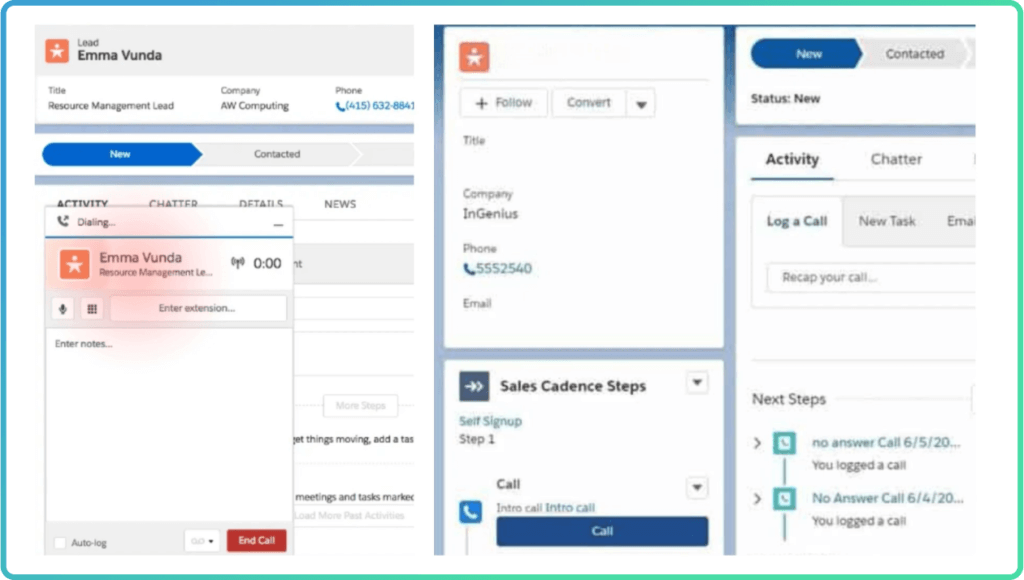Click the signal strength icon beside 0:00
This screenshot has width=1024, height=580.
238,263
